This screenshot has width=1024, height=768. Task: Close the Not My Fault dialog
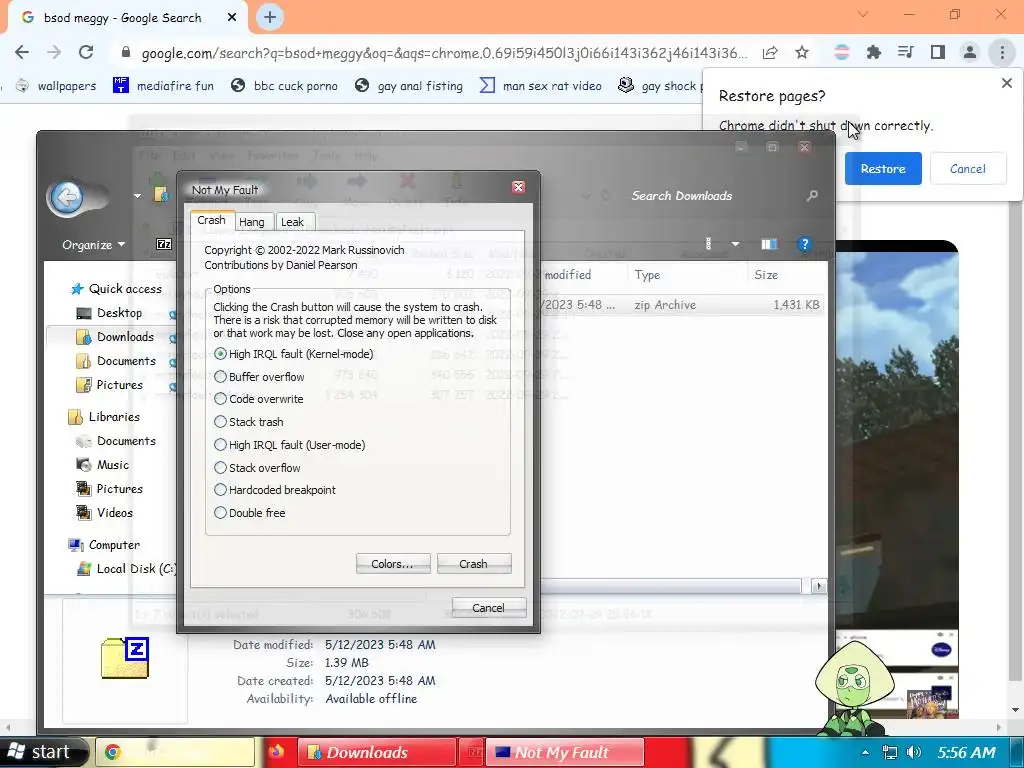click(x=519, y=187)
